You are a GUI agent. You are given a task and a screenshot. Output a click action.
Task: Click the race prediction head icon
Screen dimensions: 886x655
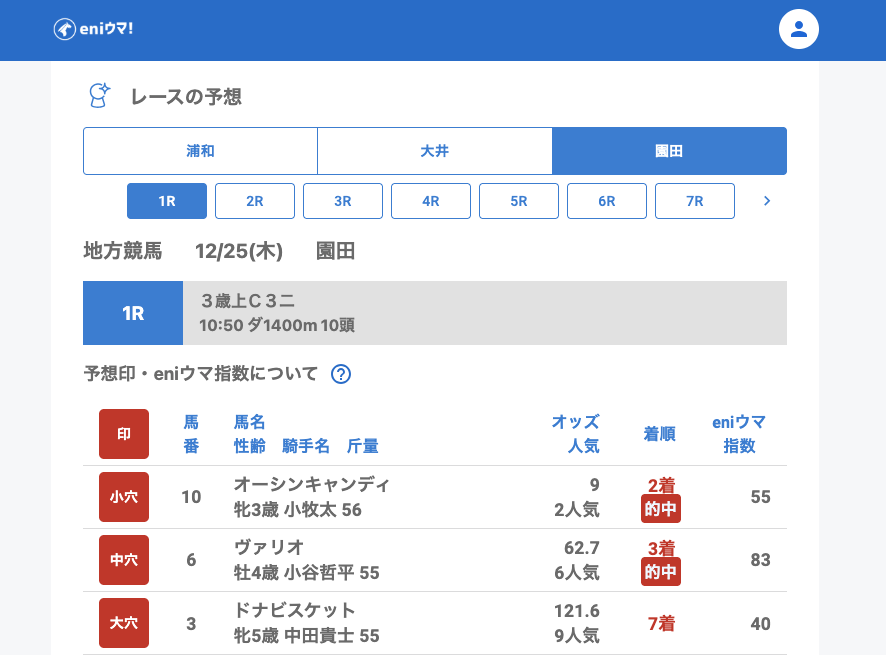point(99,95)
